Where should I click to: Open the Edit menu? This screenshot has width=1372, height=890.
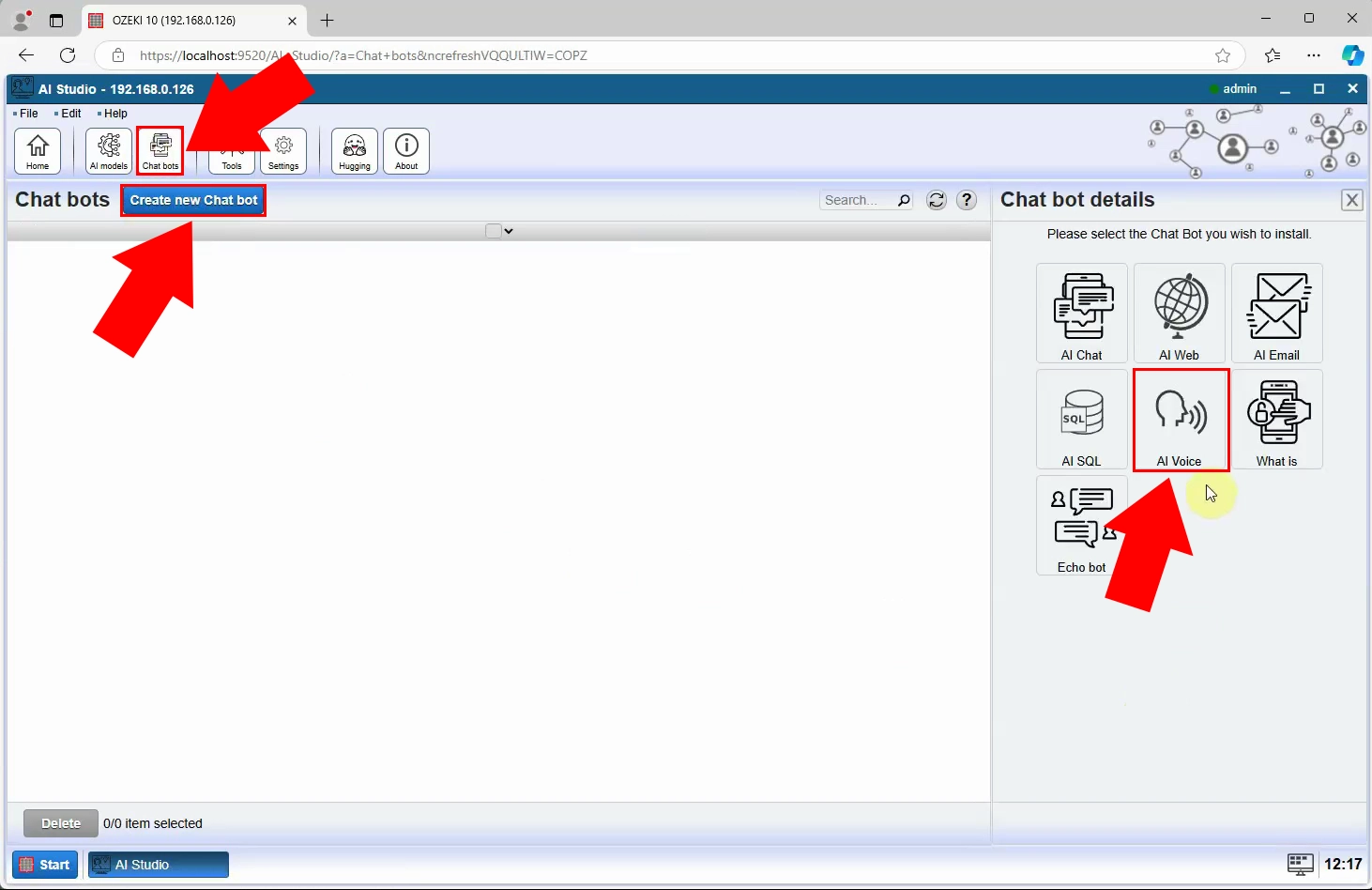71,114
